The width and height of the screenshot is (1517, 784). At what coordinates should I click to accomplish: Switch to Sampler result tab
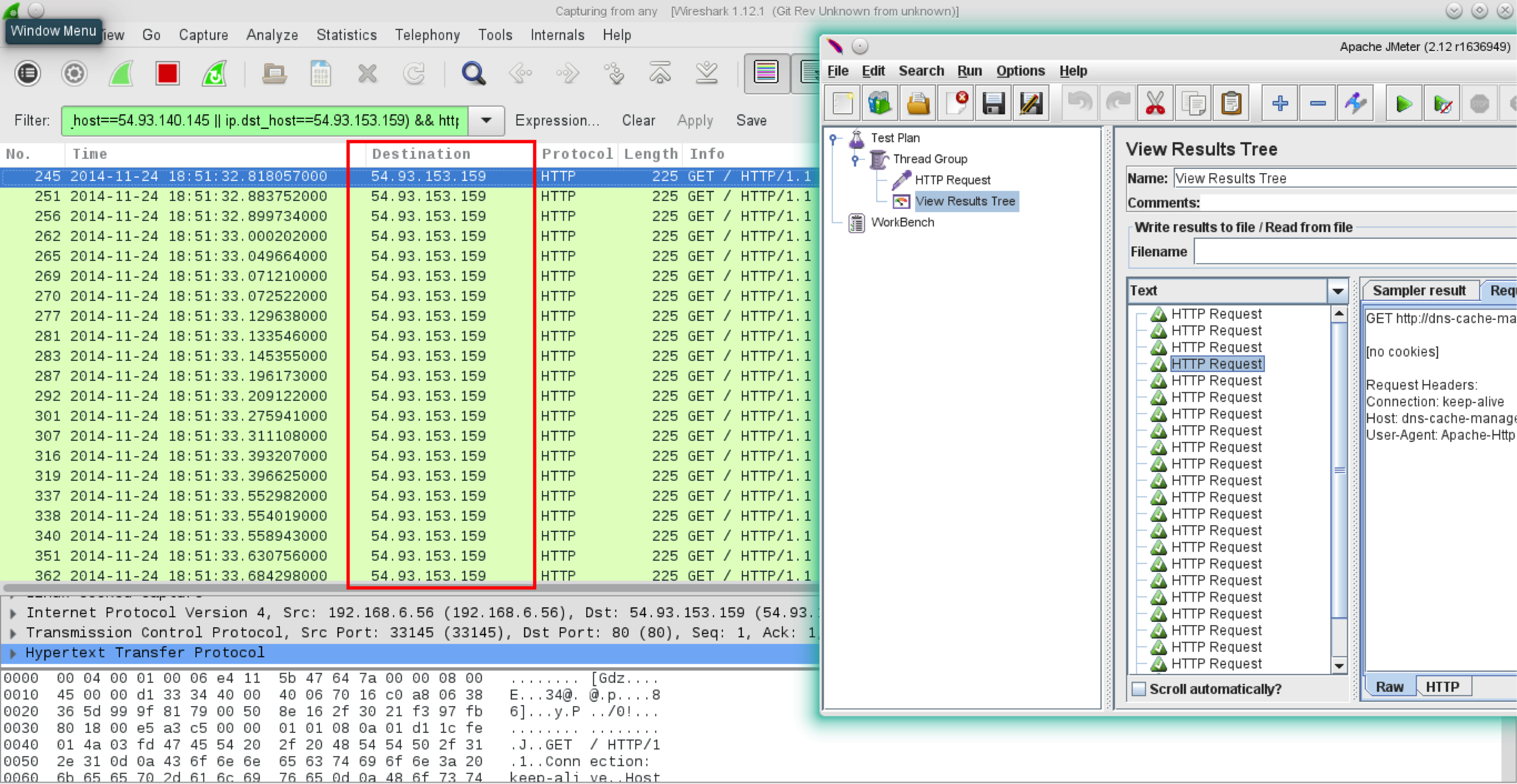click(1419, 290)
